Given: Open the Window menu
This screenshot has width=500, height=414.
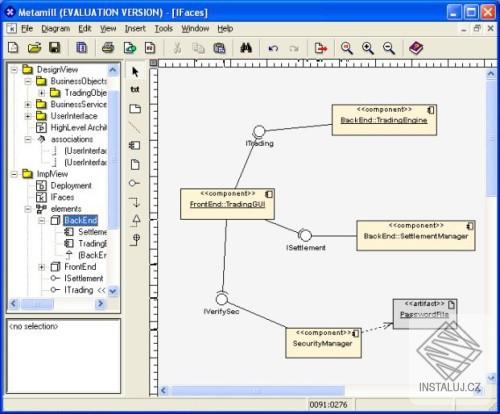Looking at the screenshot, I should [195, 29].
